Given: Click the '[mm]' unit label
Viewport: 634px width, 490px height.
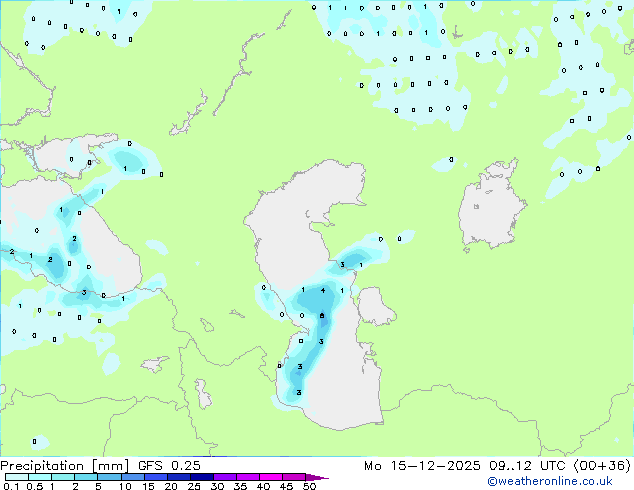Looking at the screenshot, I should click(x=110, y=466).
